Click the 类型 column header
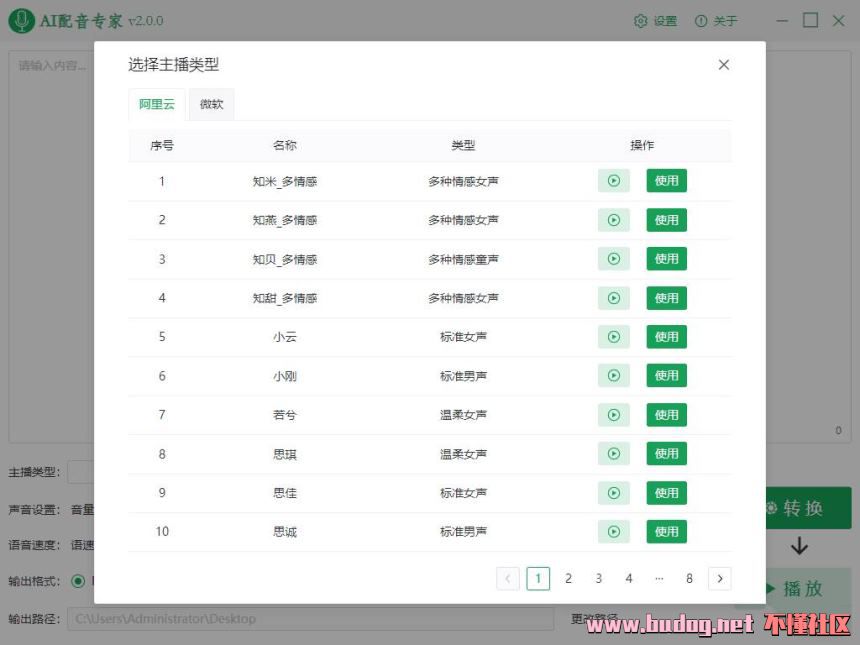860x645 pixels. 463,145
